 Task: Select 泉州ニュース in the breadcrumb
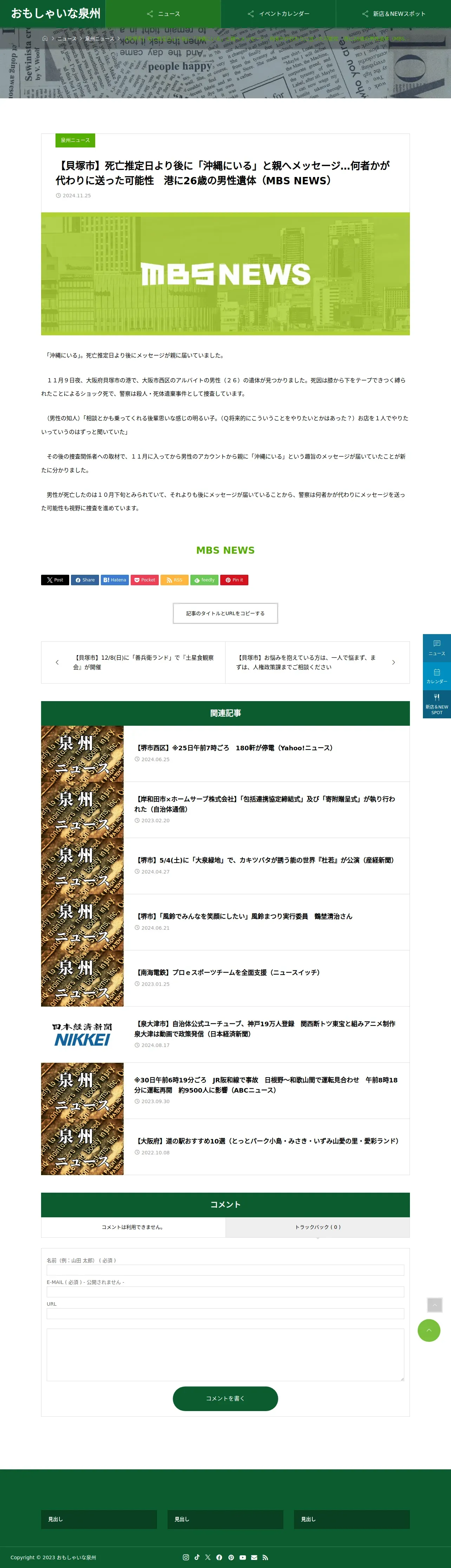click(99, 38)
